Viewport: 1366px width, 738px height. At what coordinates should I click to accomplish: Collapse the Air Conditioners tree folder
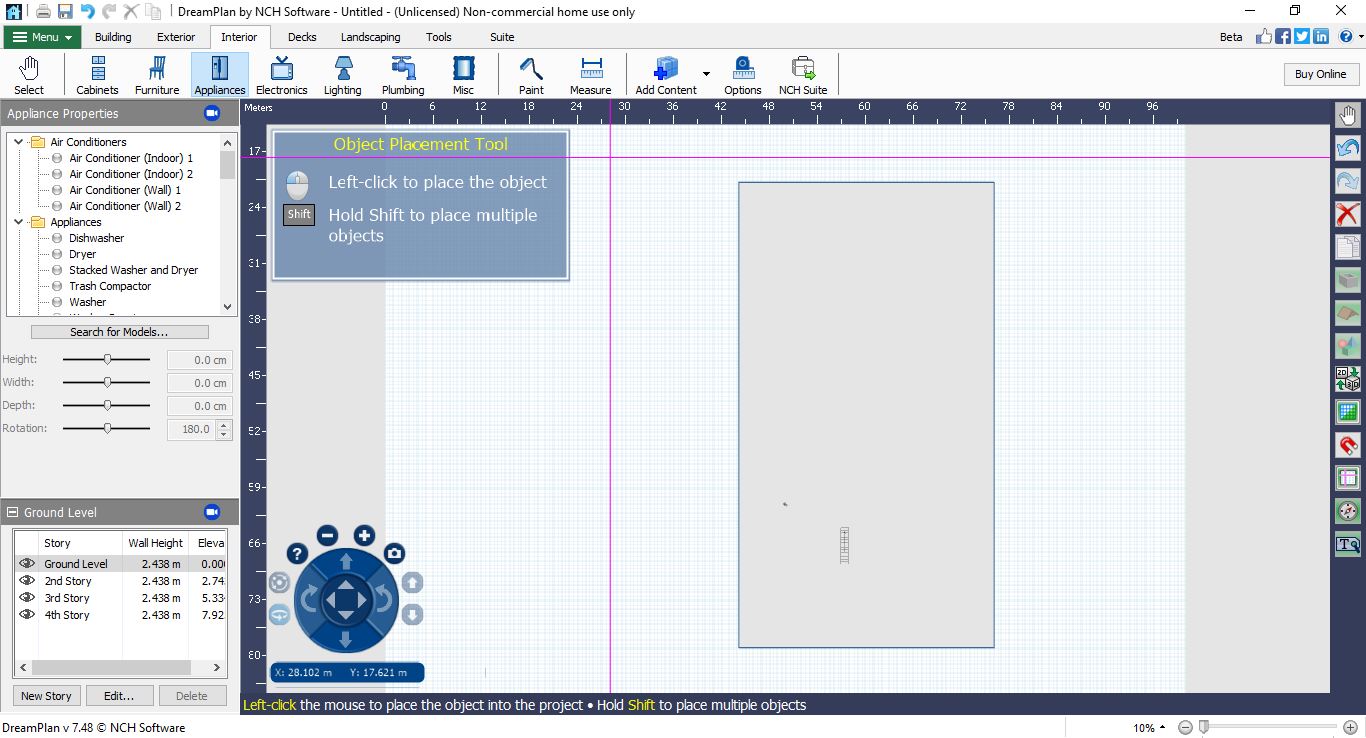click(x=18, y=142)
